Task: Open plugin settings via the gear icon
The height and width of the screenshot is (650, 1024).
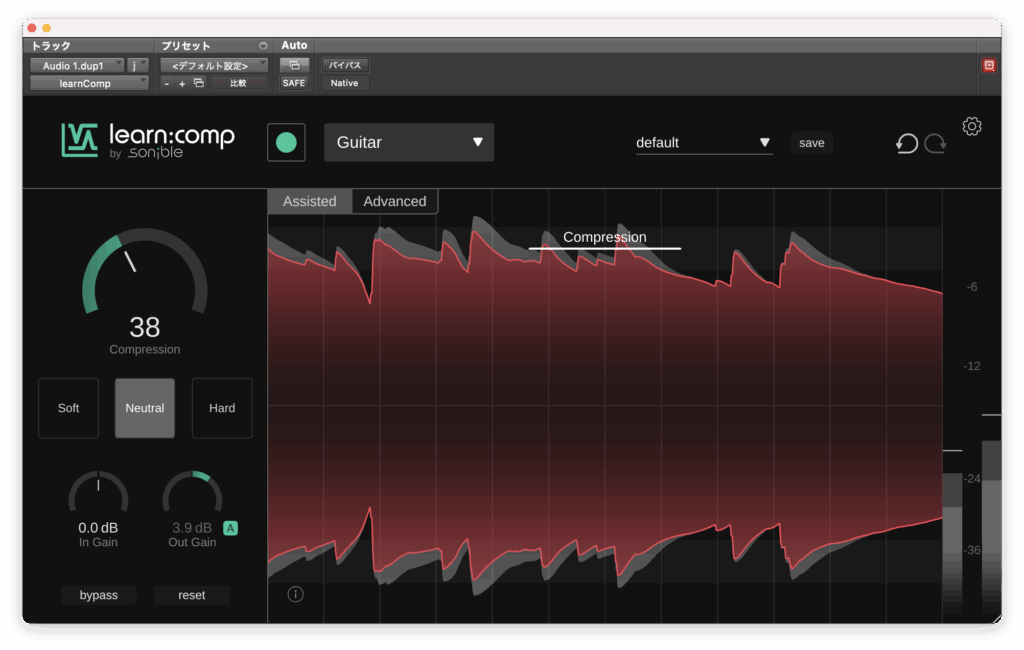Action: [972, 126]
